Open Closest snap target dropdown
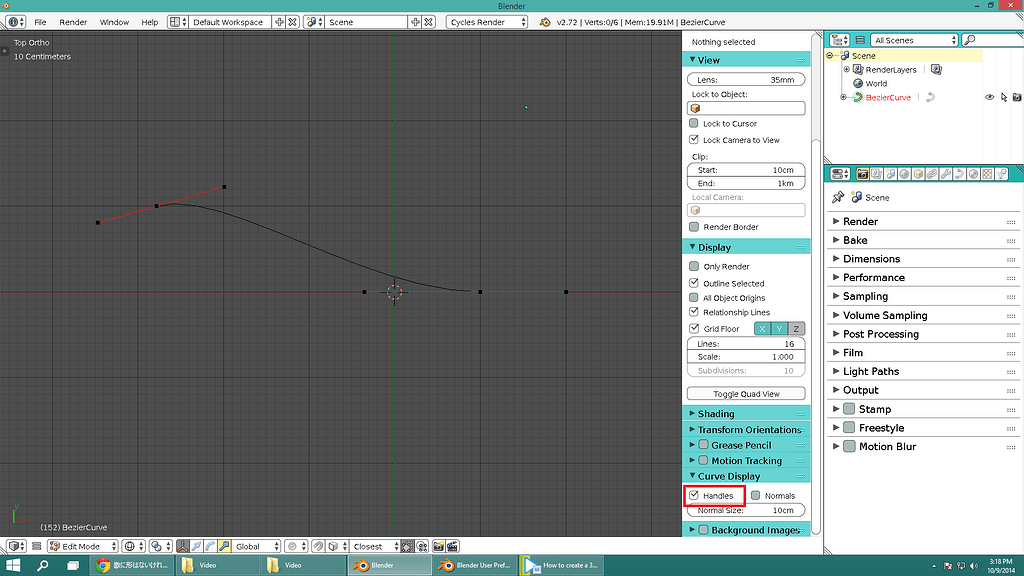 tap(375, 547)
